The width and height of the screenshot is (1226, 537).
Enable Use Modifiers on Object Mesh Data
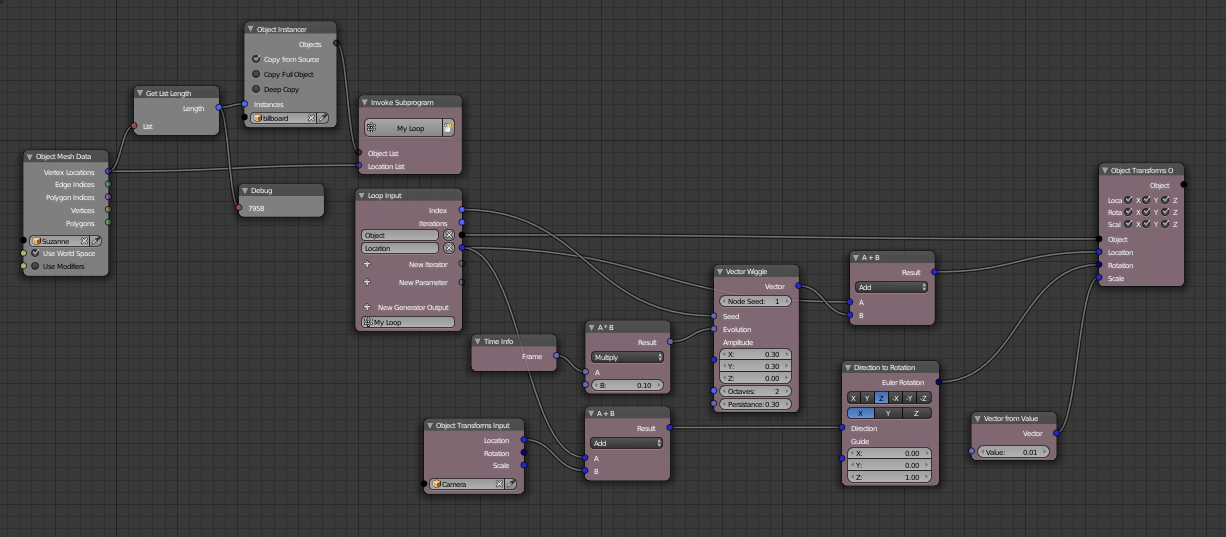click(35, 266)
